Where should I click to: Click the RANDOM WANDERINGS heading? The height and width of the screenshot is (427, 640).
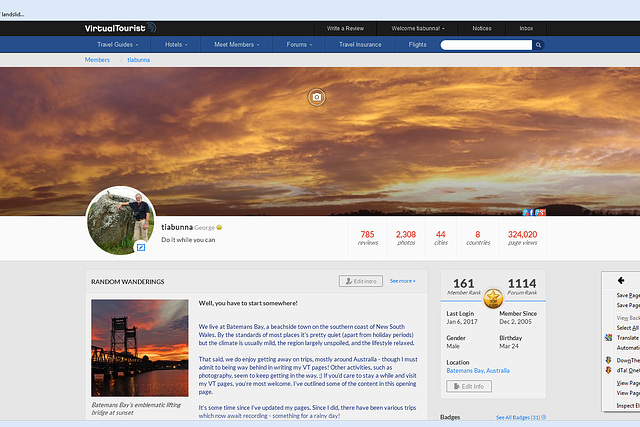(128, 282)
